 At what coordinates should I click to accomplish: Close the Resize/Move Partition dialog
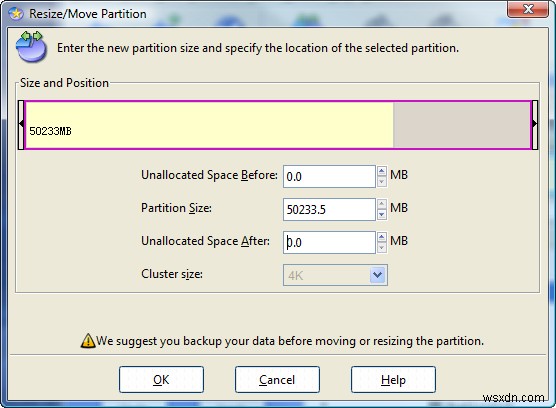(528, 9)
